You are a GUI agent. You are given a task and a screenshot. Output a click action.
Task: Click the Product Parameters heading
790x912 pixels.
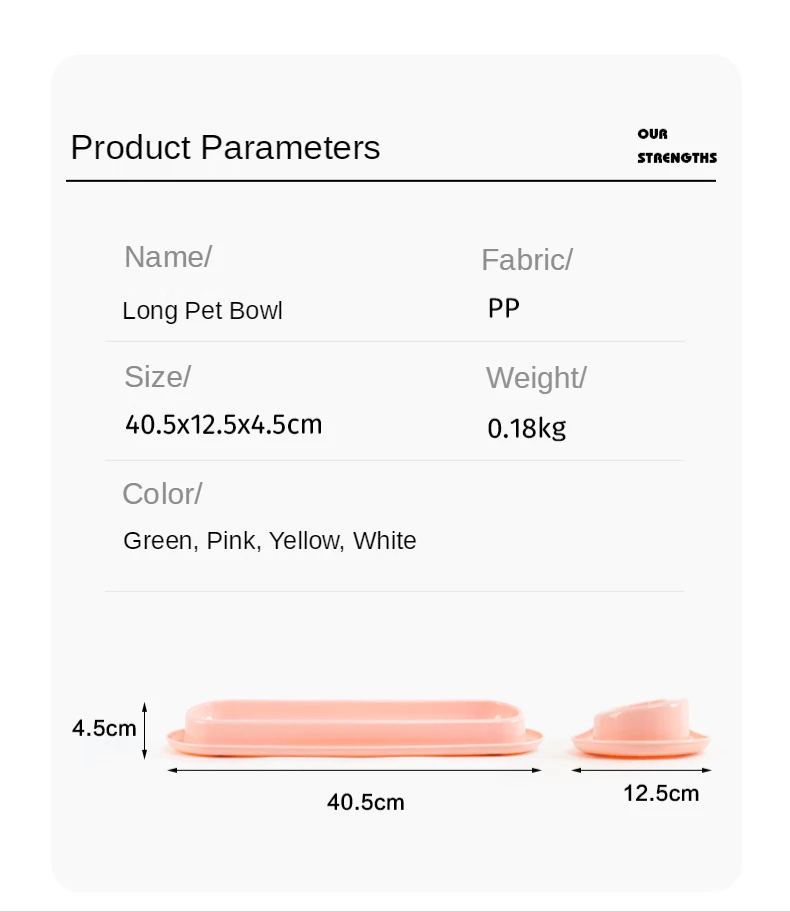coord(225,148)
